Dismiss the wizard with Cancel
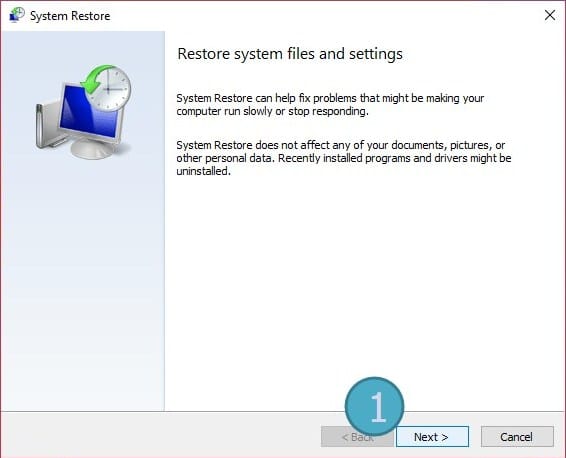This screenshot has height=458, width=566. click(517, 437)
